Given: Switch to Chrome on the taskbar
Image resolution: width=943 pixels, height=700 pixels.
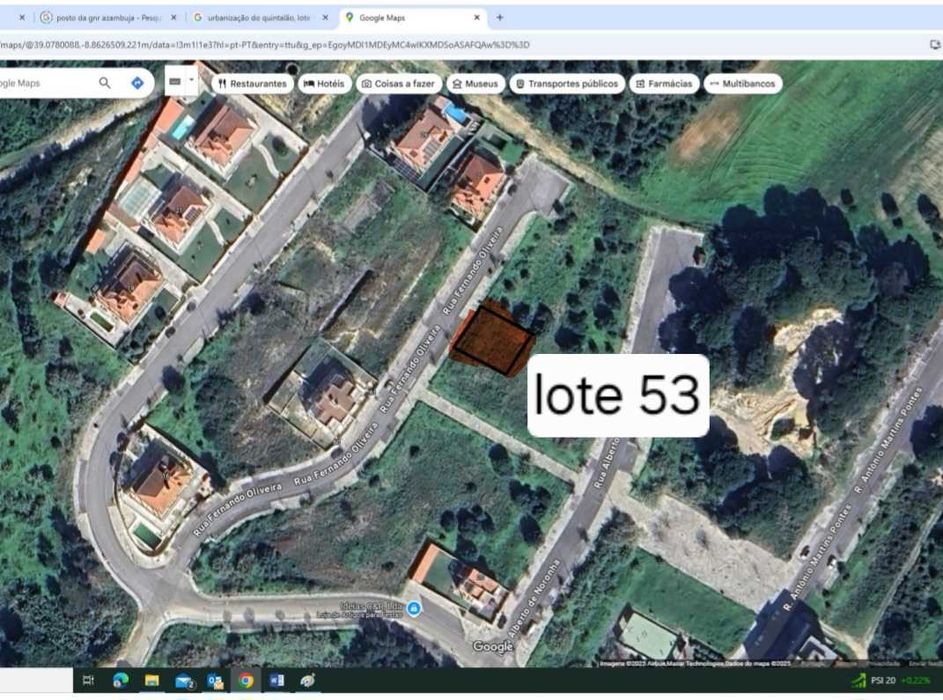Looking at the screenshot, I should pyautogui.click(x=246, y=681).
